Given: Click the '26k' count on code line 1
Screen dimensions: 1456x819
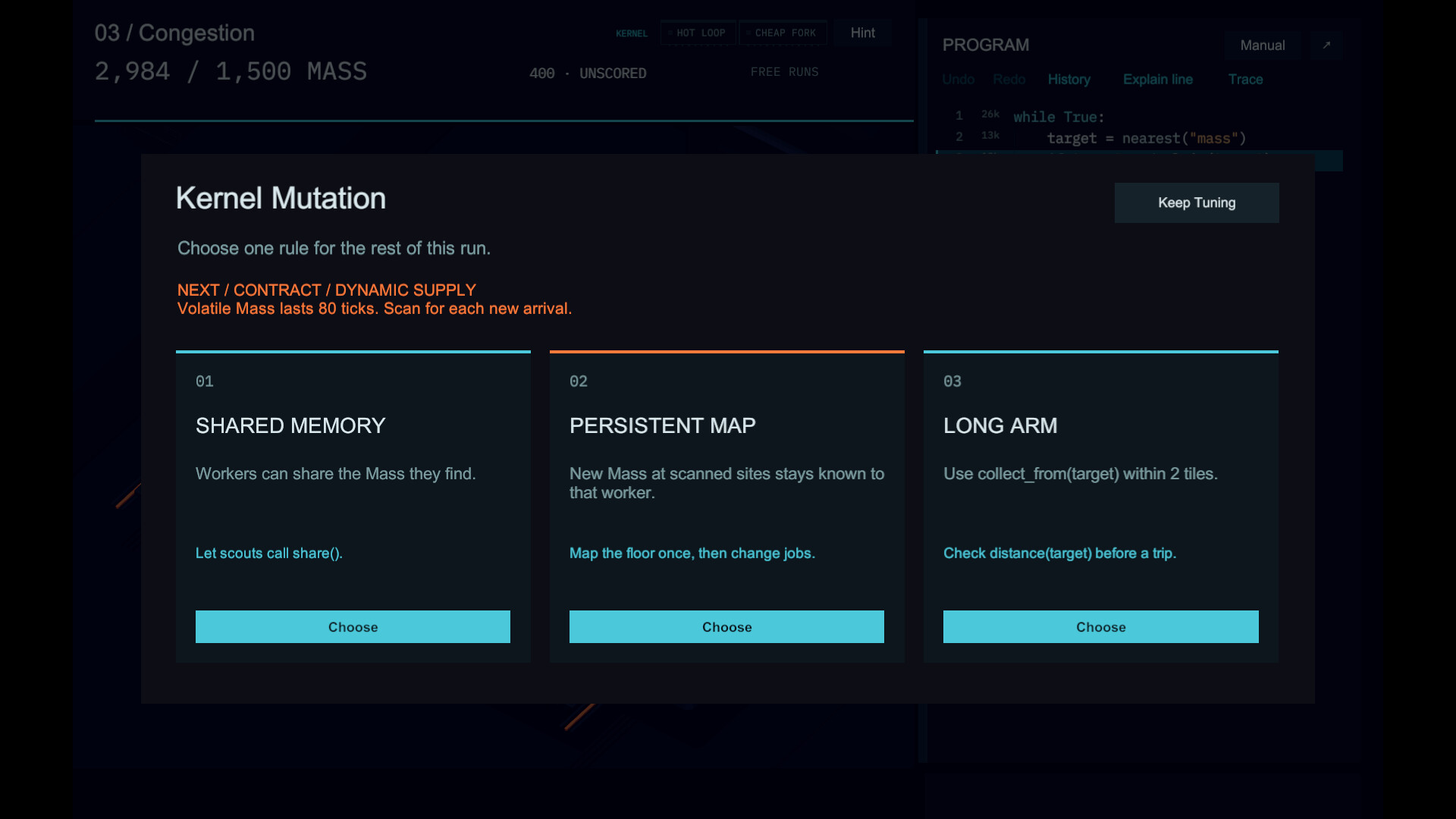Looking at the screenshot, I should point(990,115).
